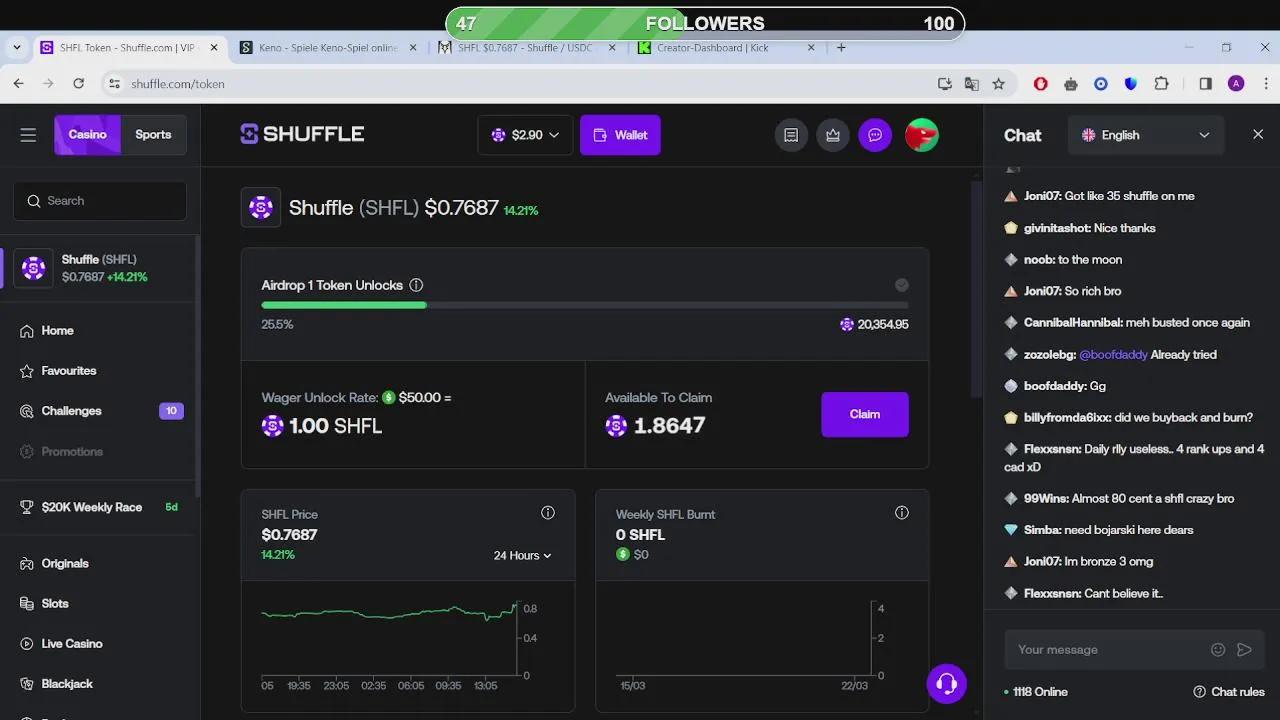The height and width of the screenshot is (720, 1280).
Task: Switch to the Creator-Dashboard Kick tab
Action: tap(726, 48)
